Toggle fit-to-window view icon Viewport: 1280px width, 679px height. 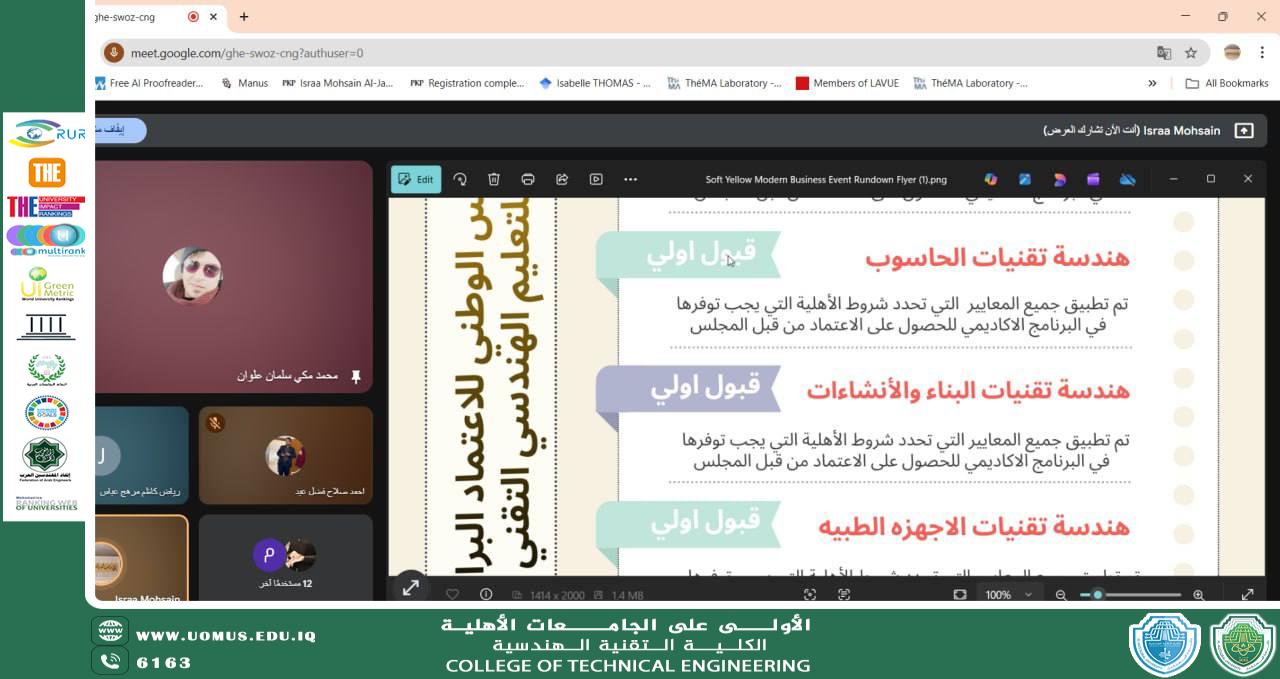960,594
